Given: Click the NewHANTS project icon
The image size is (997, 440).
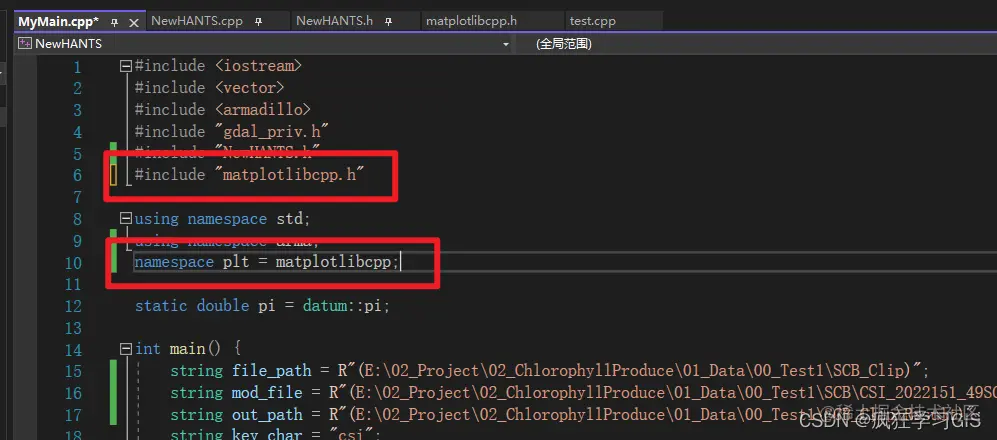Looking at the screenshot, I should (x=25, y=44).
